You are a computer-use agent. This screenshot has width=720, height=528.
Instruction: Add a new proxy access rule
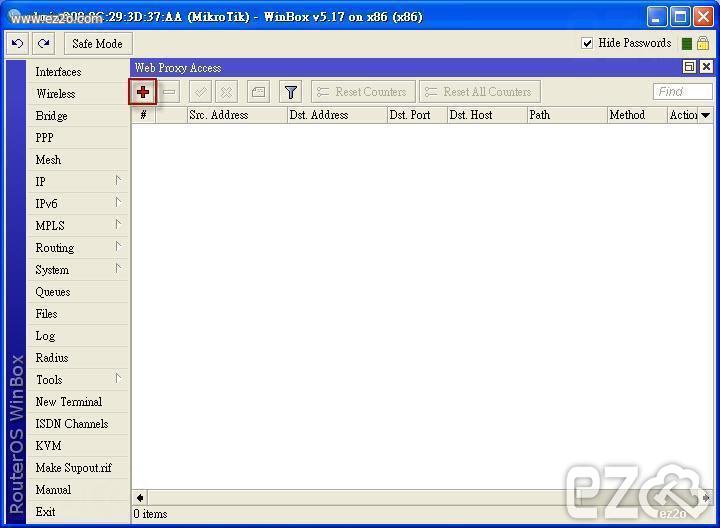pos(143,92)
